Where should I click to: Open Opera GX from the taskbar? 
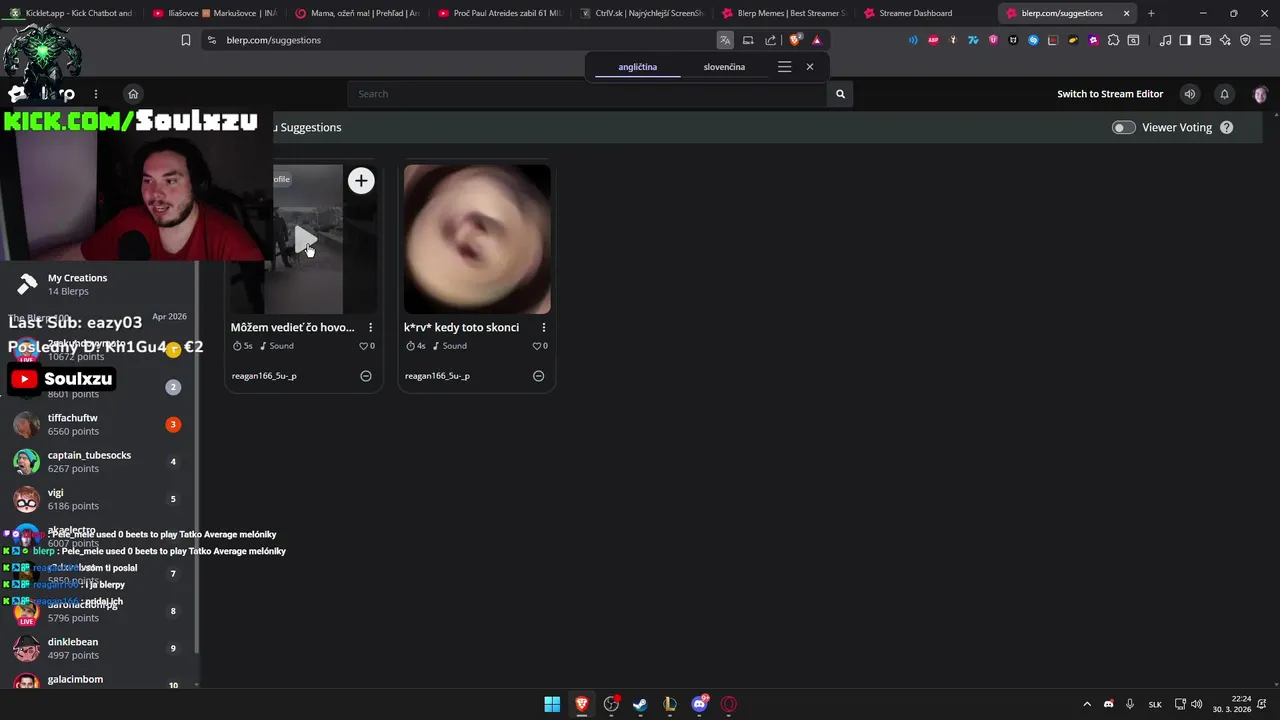click(x=729, y=704)
